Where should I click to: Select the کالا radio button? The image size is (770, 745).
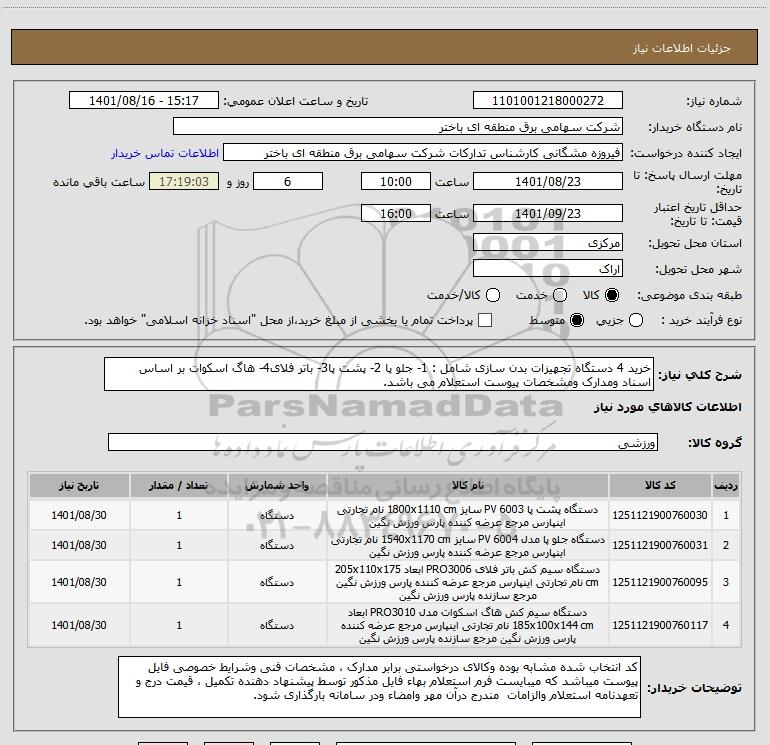612,295
